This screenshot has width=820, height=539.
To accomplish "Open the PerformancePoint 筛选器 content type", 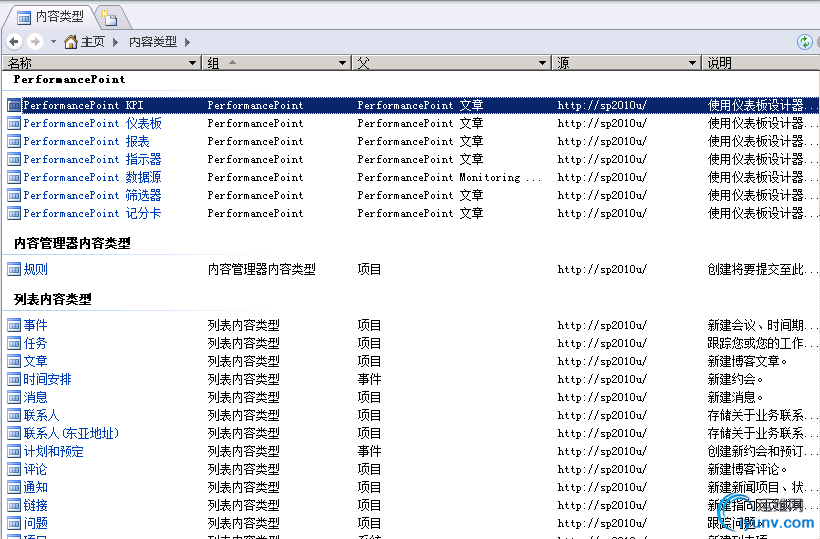I will click(93, 196).
